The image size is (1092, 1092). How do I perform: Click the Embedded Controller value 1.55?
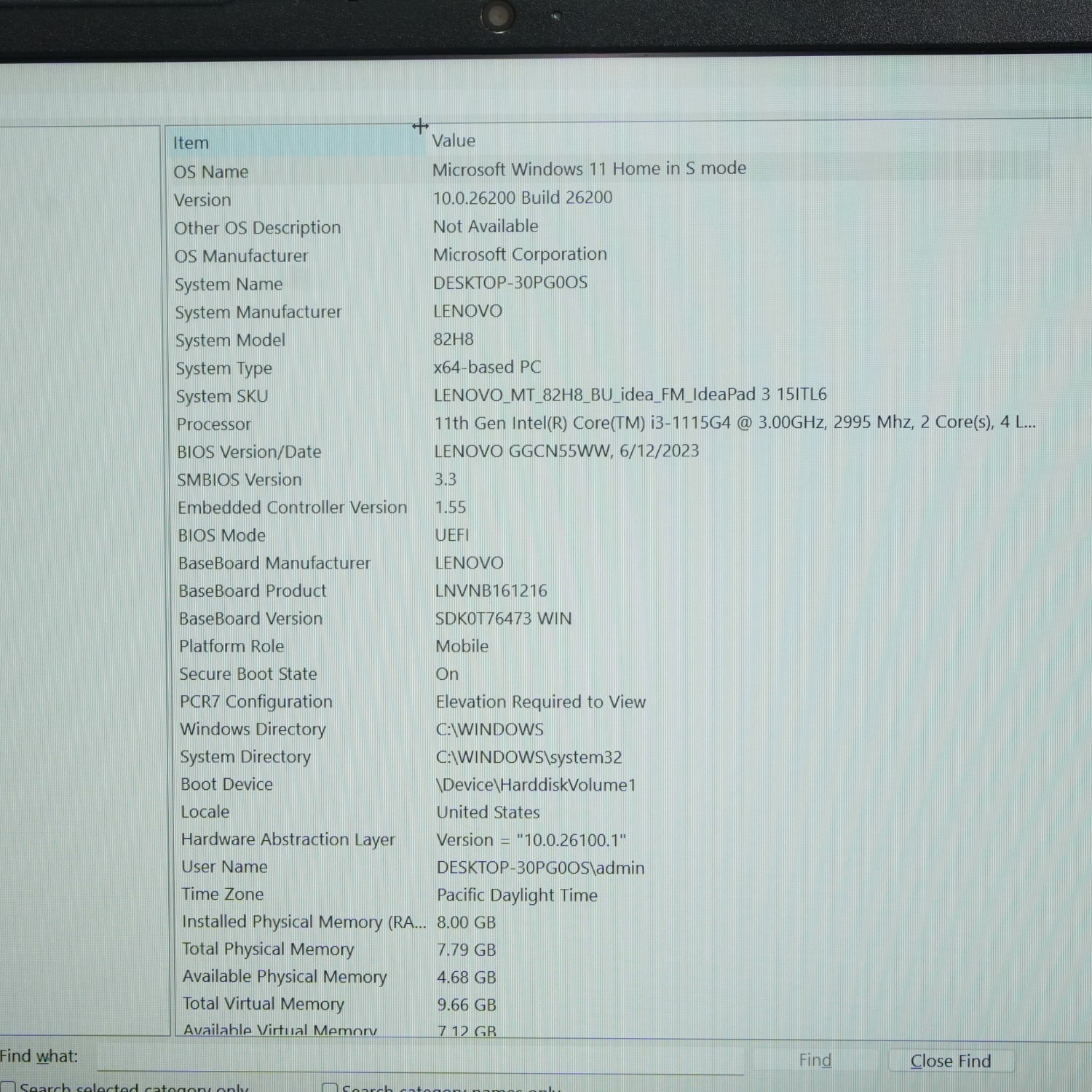(x=451, y=507)
